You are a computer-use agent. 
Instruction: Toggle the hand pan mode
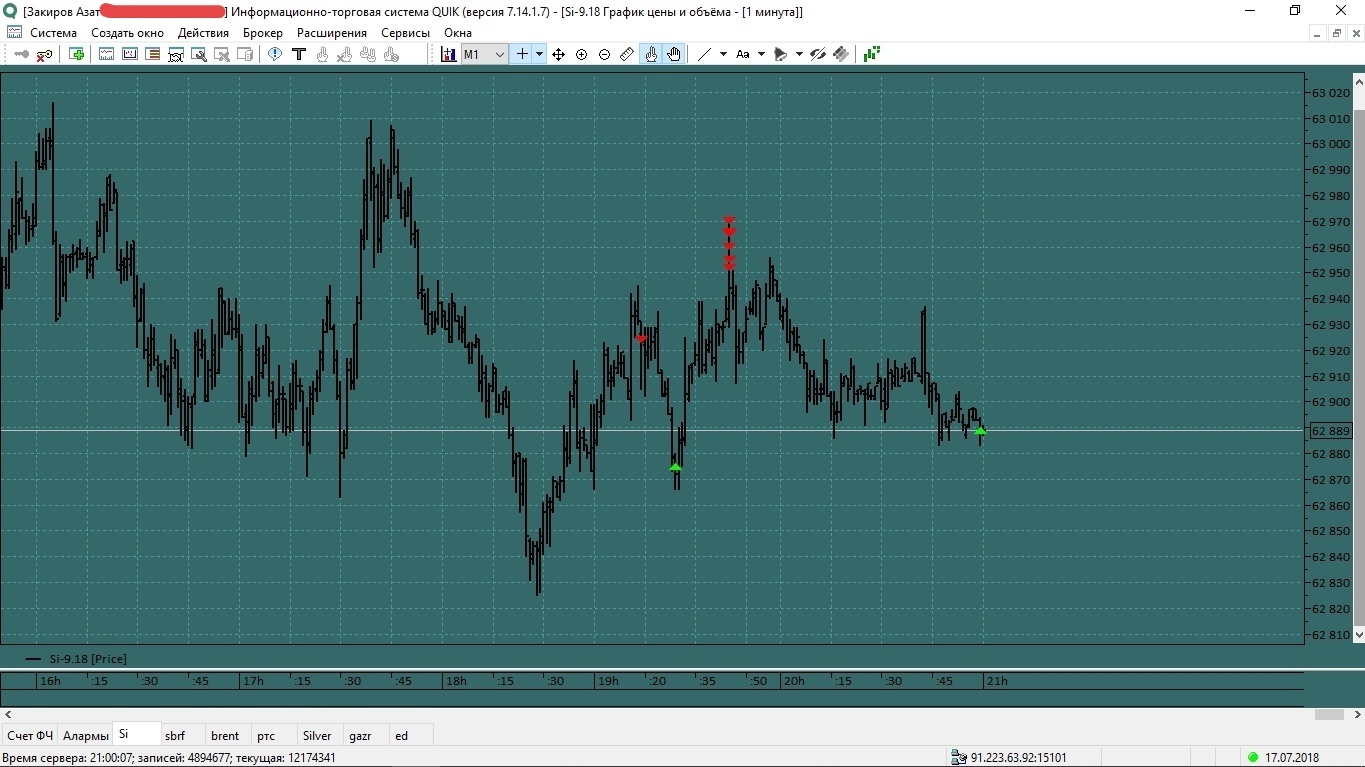(674, 54)
